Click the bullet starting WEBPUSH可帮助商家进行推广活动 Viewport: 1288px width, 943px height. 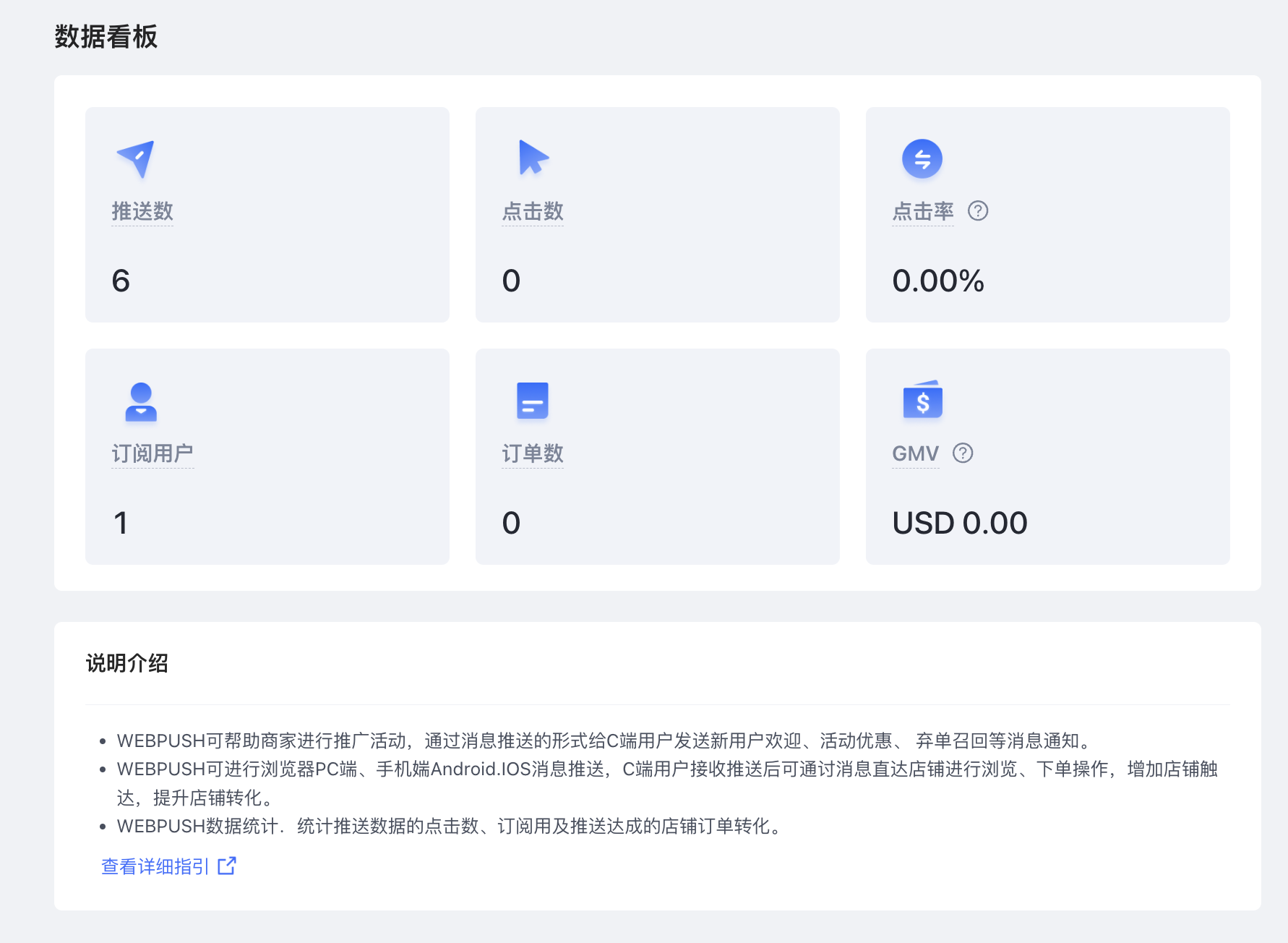[x=607, y=741]
